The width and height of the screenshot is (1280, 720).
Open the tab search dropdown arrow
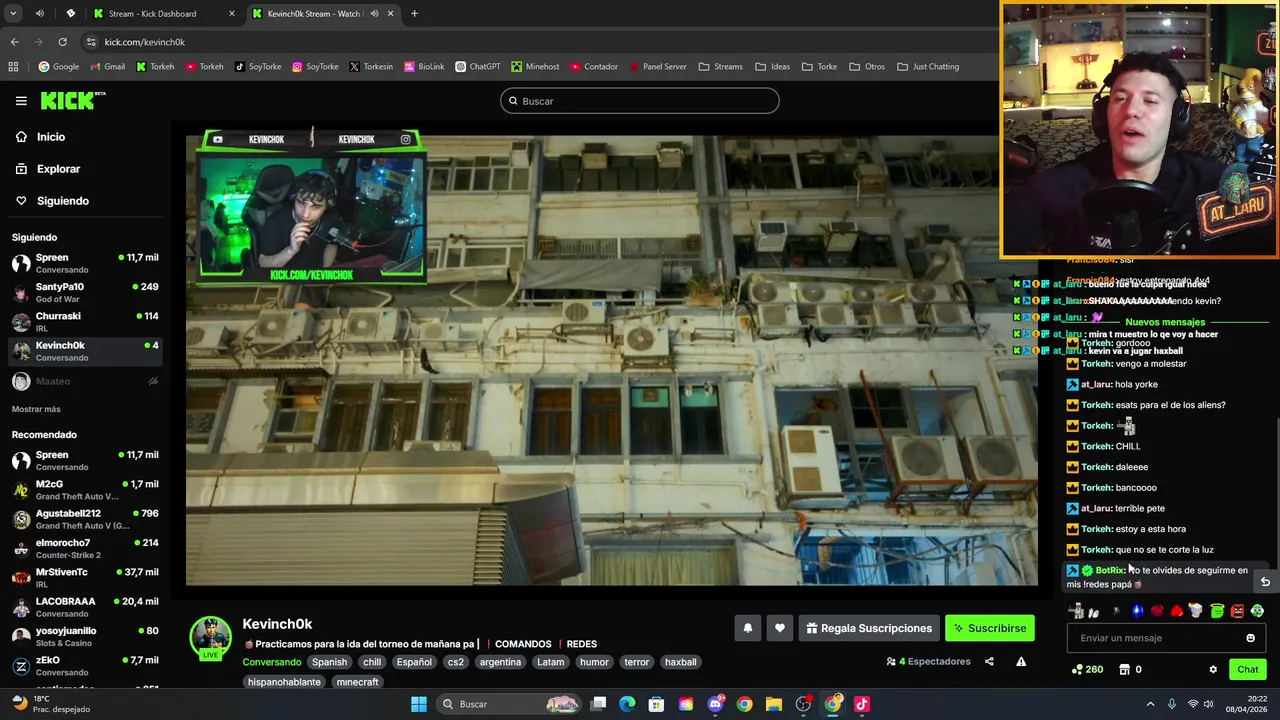click(x=14, y=14)
